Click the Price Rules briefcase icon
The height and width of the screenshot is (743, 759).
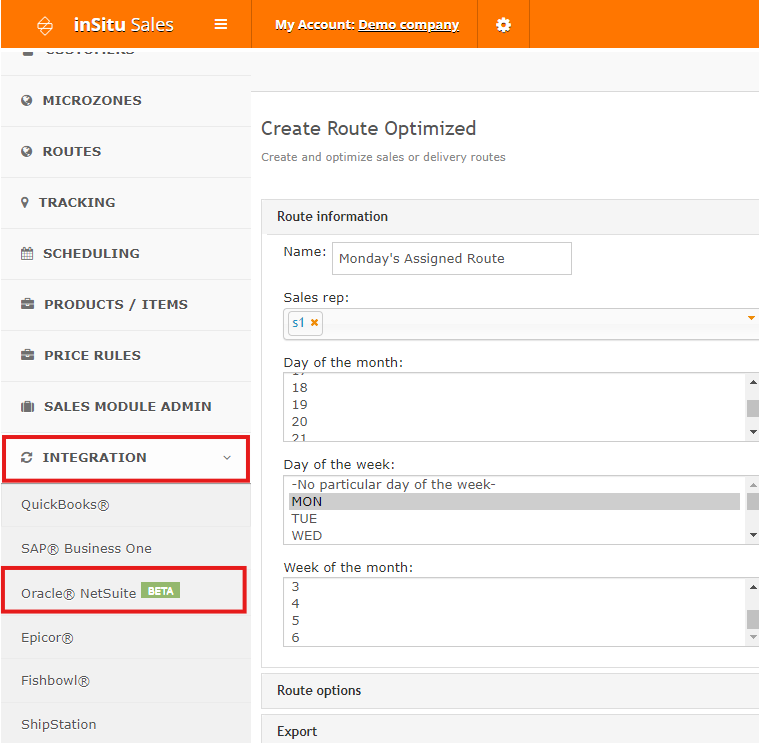click(x=28, y=355)
